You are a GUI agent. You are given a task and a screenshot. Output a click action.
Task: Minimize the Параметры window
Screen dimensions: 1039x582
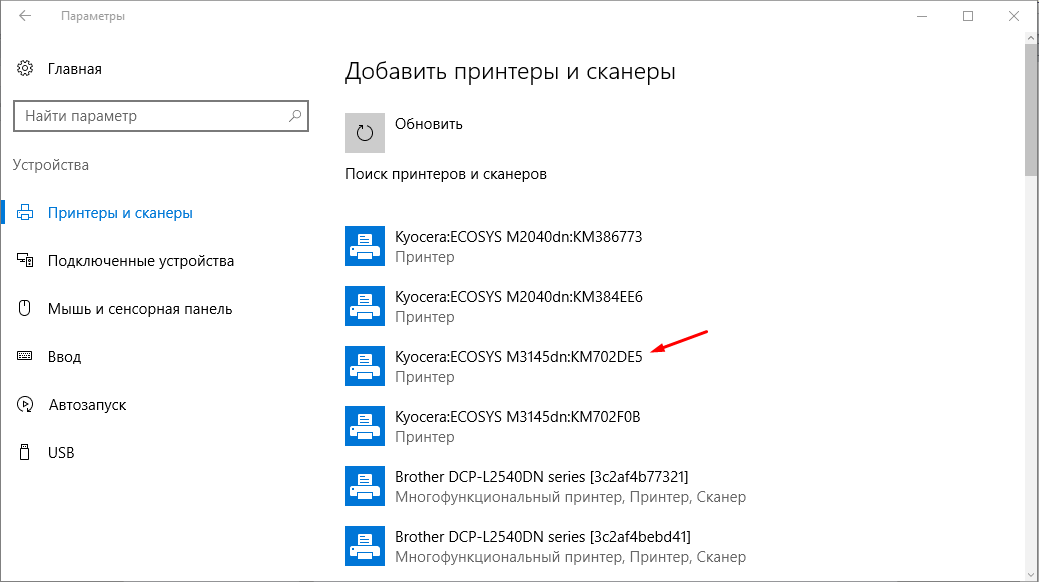(x=922, y=16)
